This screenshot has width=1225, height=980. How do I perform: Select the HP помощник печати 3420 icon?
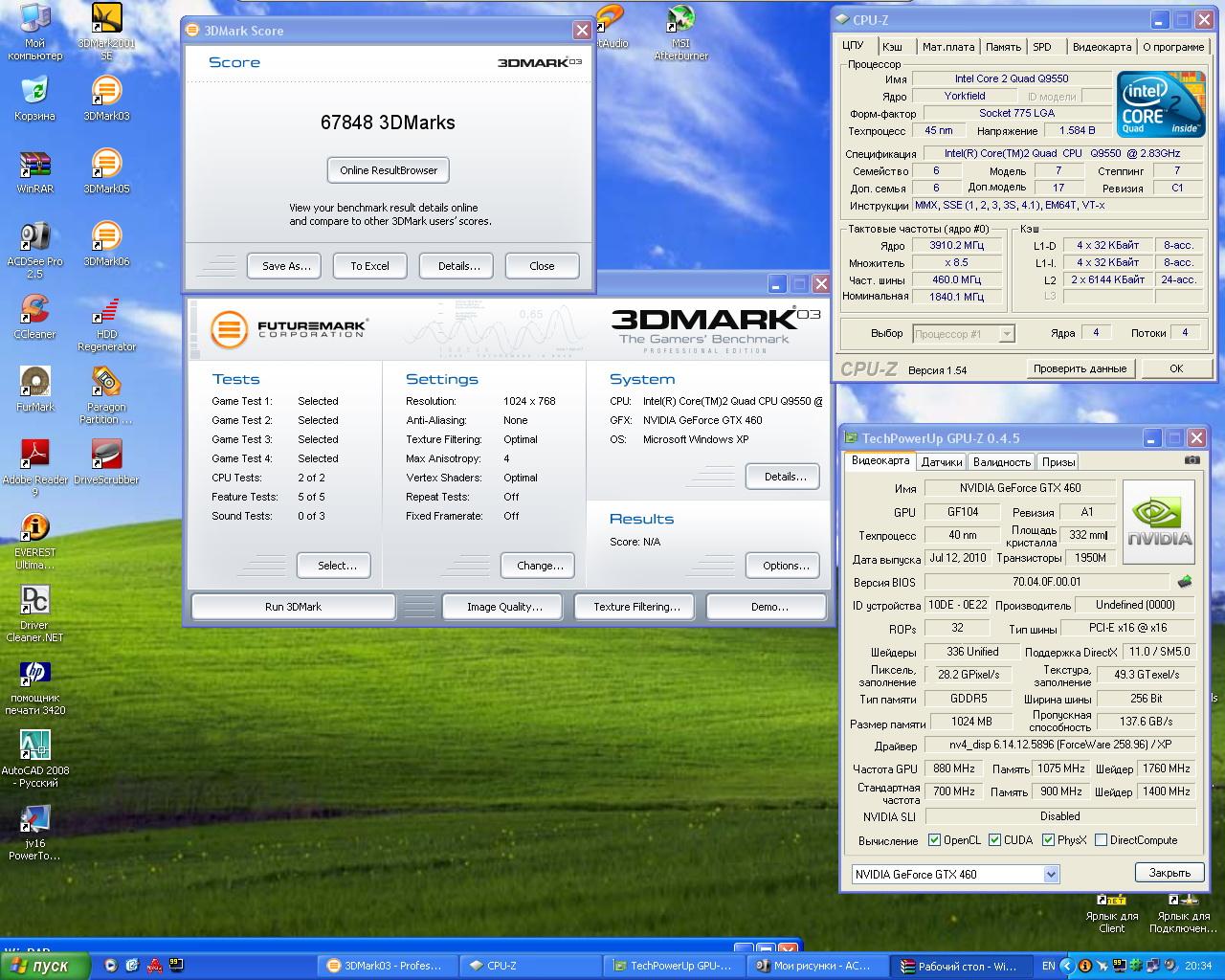35,687
